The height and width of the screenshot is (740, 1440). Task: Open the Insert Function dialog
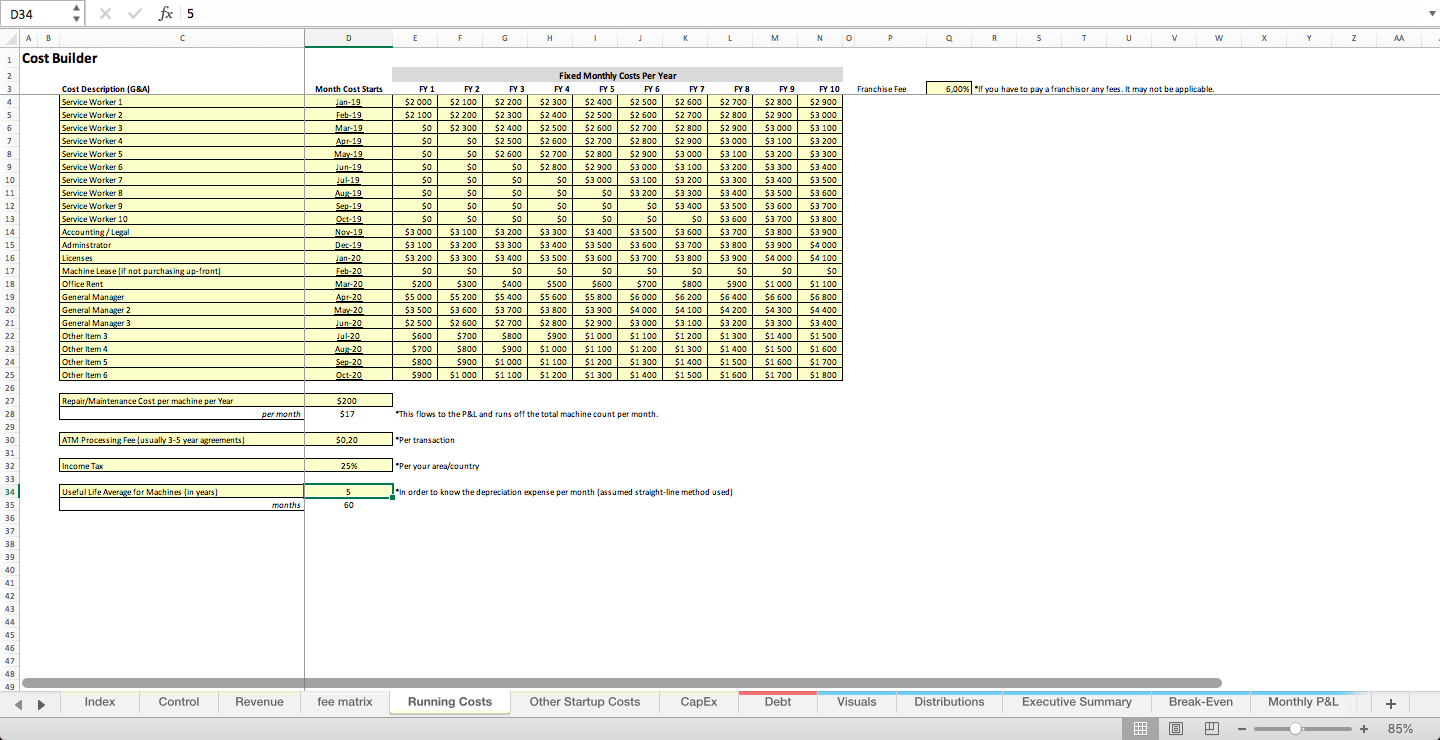tap(166, 13)
